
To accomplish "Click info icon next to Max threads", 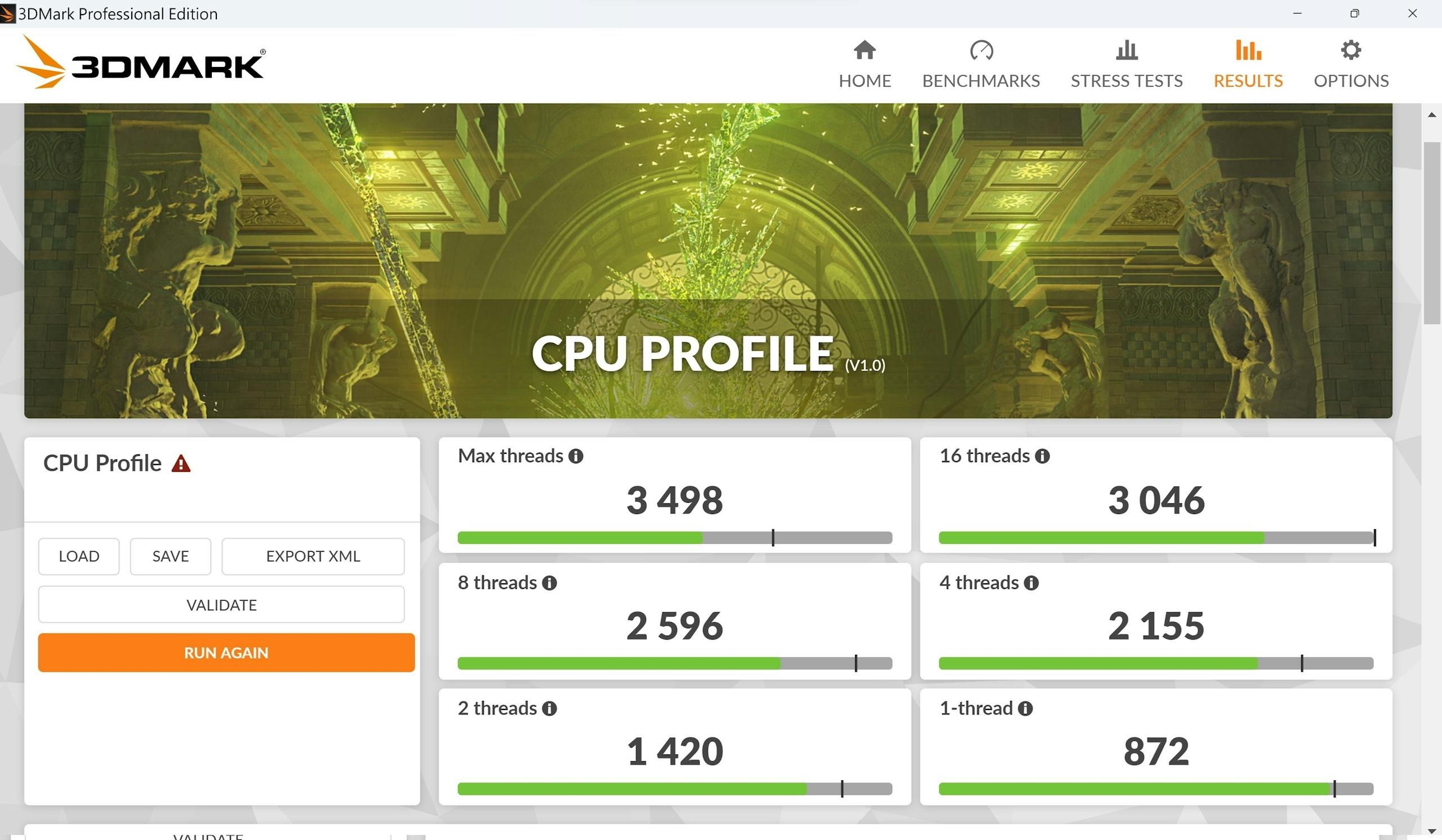I will coord(576,455).
